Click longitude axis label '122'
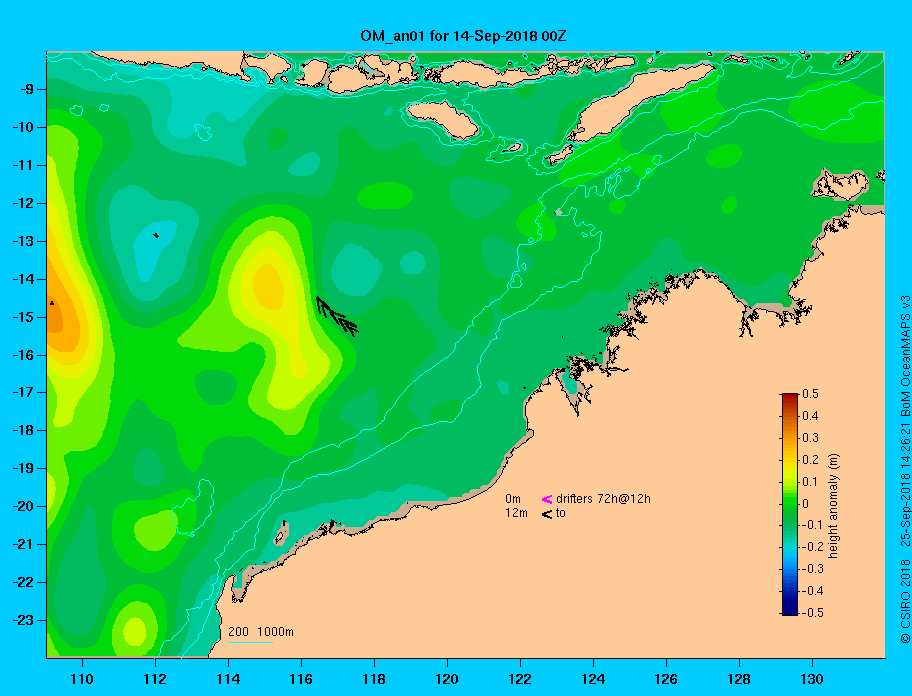Screen dimensions: 912x696 tap(520, 679)
